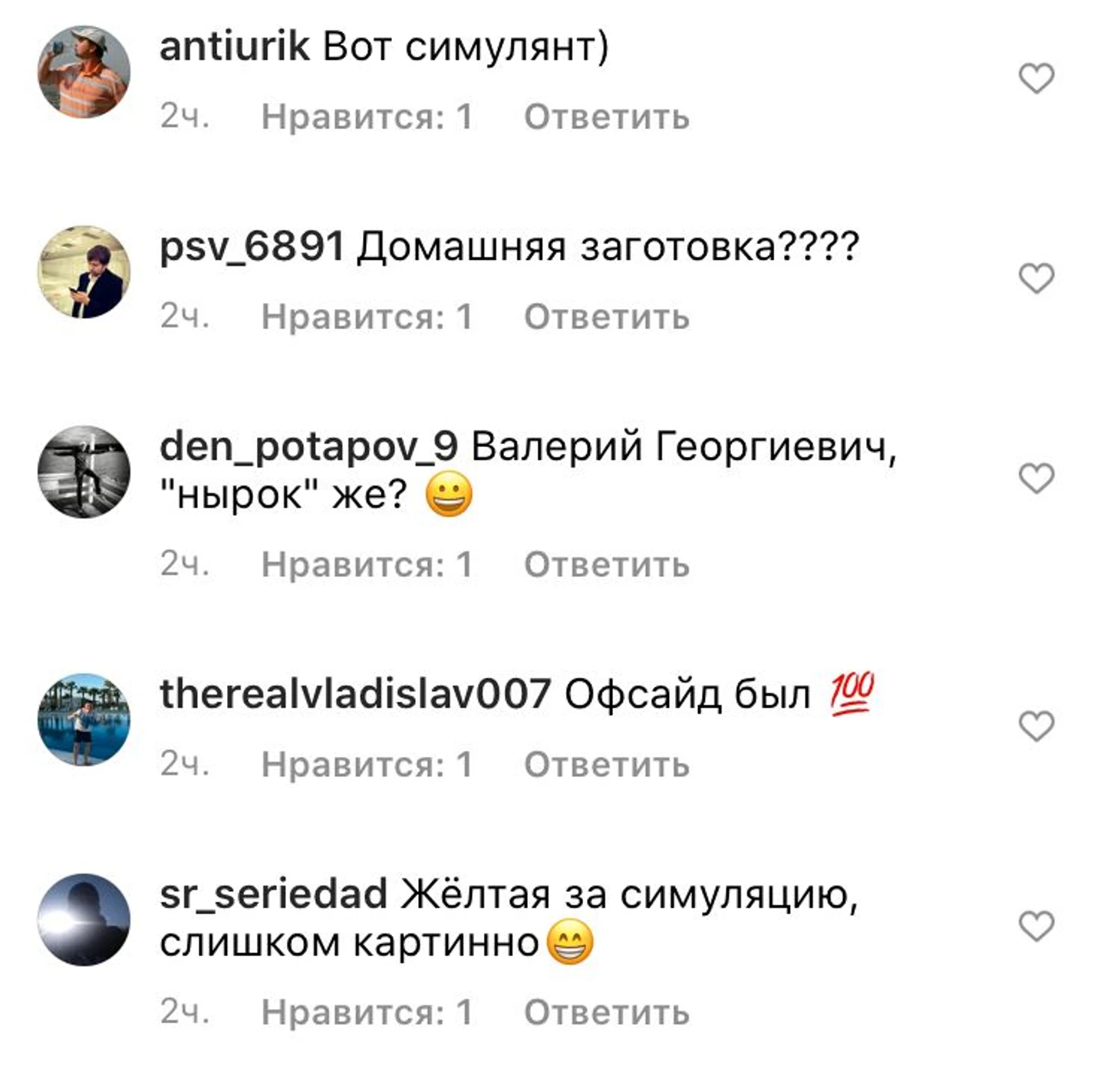Click Ответить under den_potapov_9's comment
Screen dimensions: 1120x1082
(x=607, y=564)
